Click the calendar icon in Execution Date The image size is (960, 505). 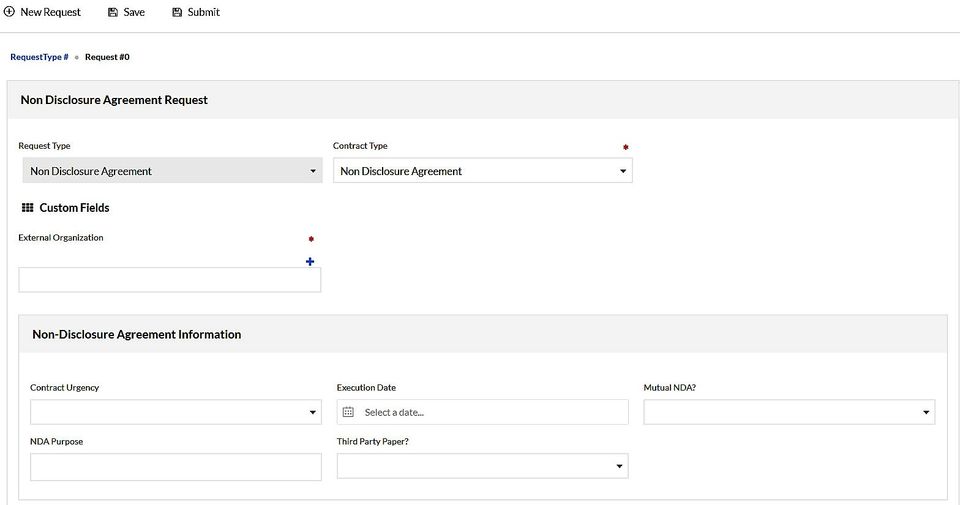point(348,412)
